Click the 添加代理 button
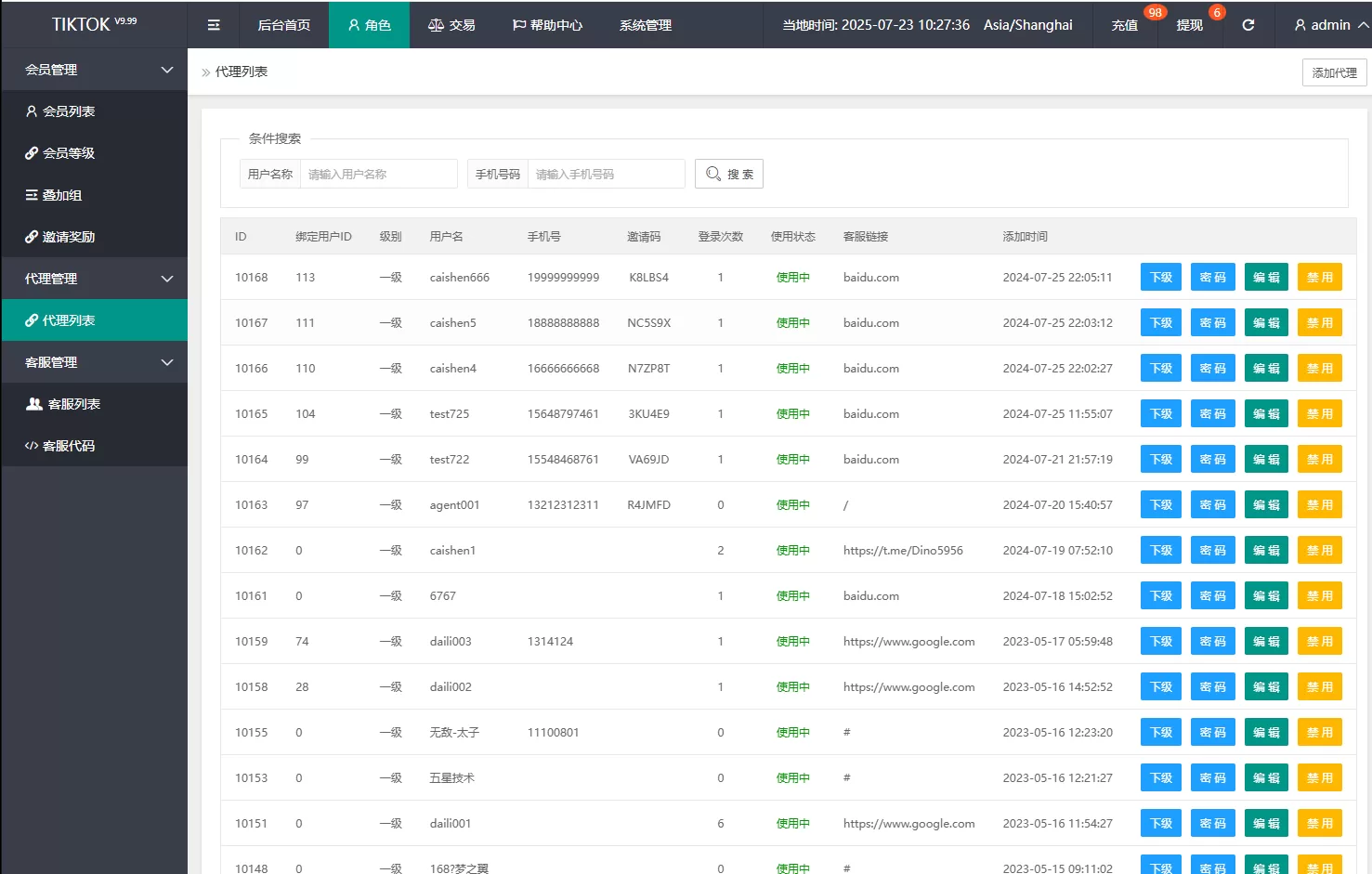 click(1334, 72)
